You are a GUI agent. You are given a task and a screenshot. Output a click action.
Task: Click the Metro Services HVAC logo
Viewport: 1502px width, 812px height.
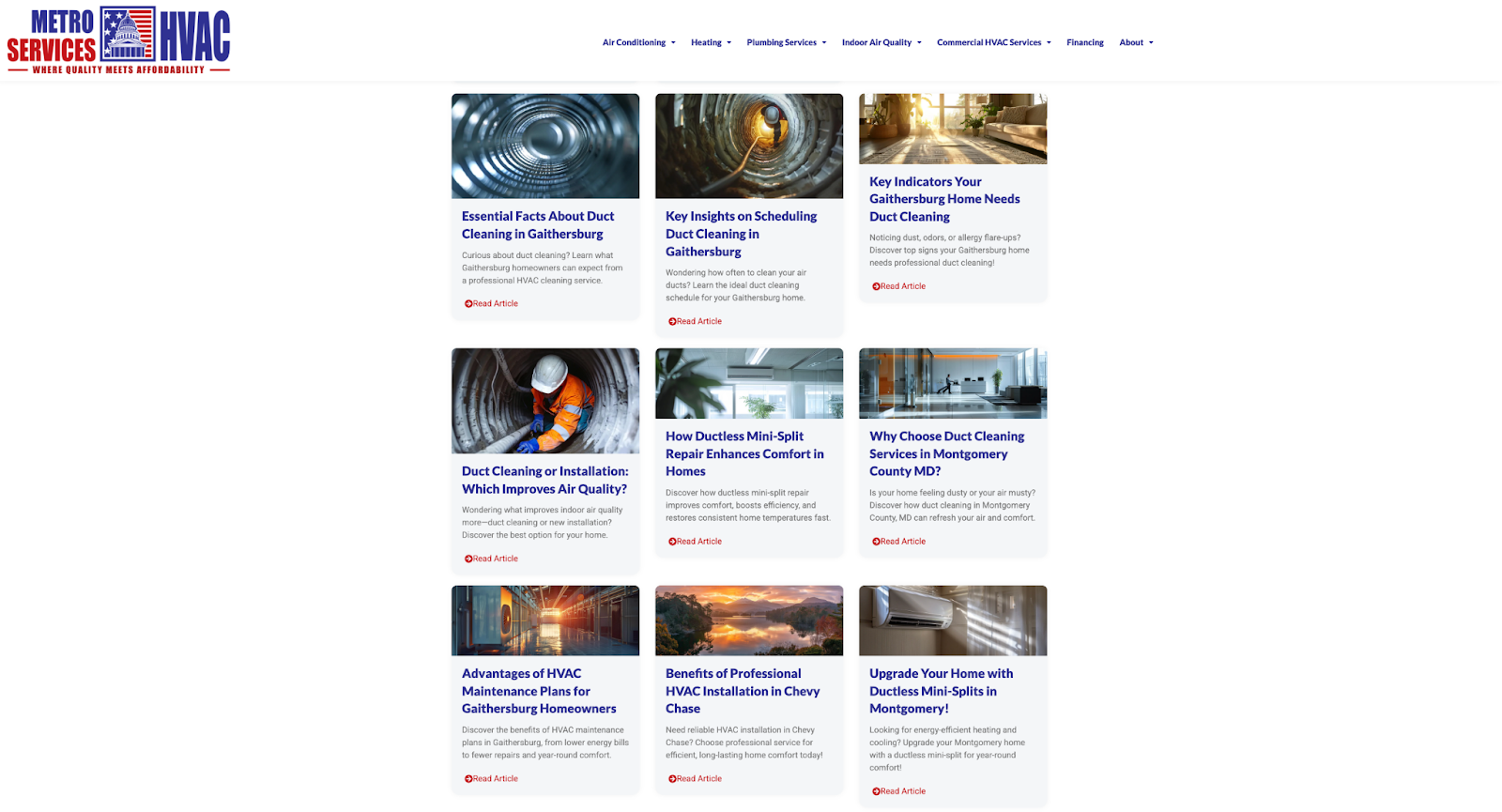point(118,40)
